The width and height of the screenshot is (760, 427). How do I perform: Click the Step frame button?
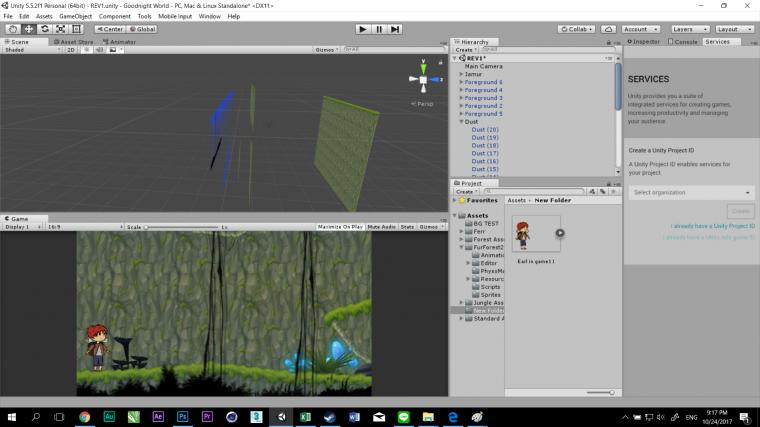(396, 29)
